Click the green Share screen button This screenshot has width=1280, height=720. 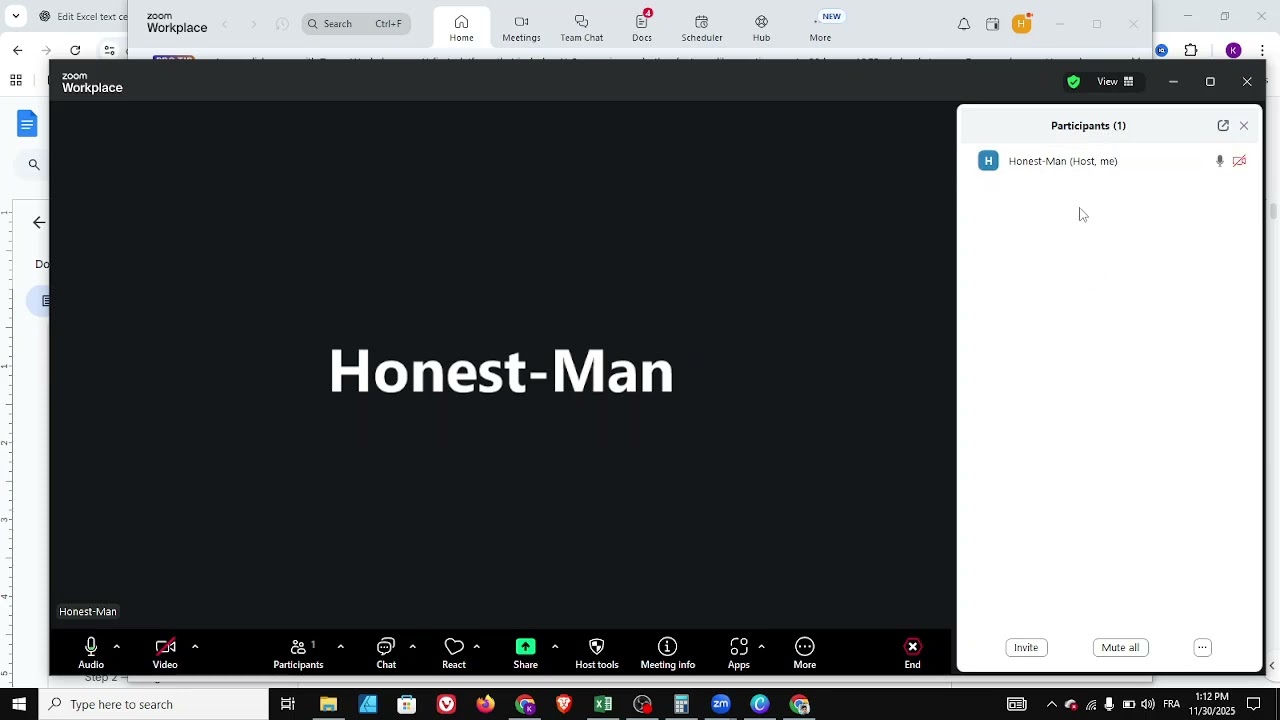[525, 653]
